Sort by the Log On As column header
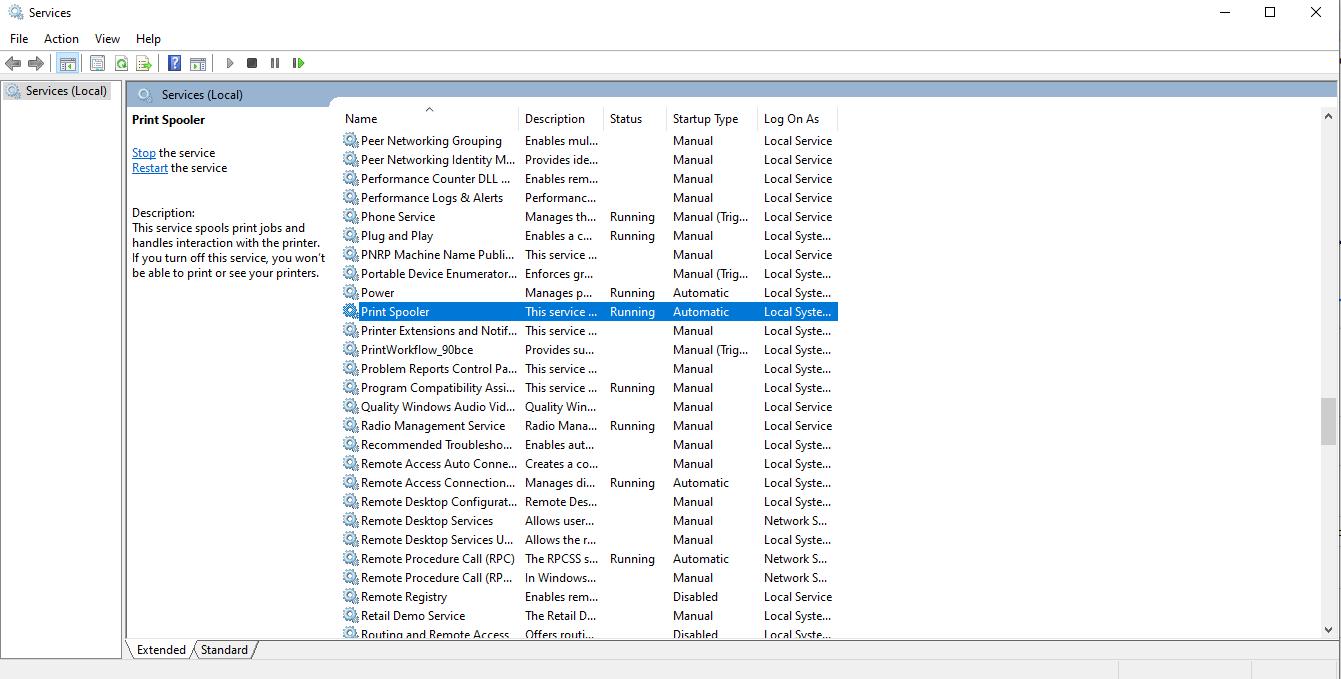 point(797,119)
